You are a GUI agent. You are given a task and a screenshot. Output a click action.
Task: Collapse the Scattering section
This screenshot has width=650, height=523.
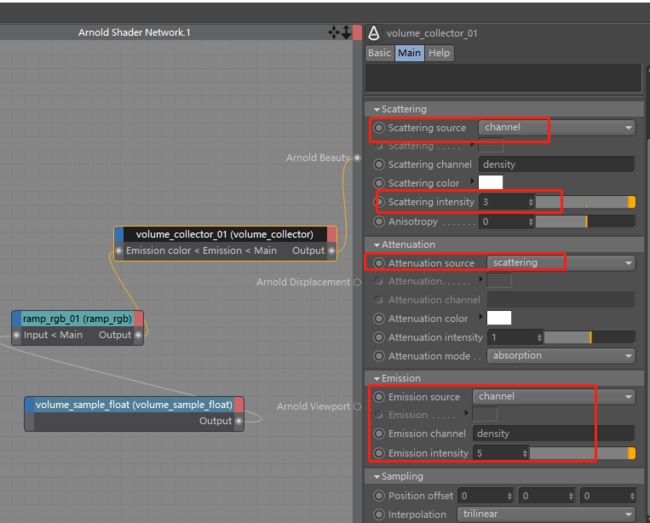pyautogui.click(x=376, y=109)
